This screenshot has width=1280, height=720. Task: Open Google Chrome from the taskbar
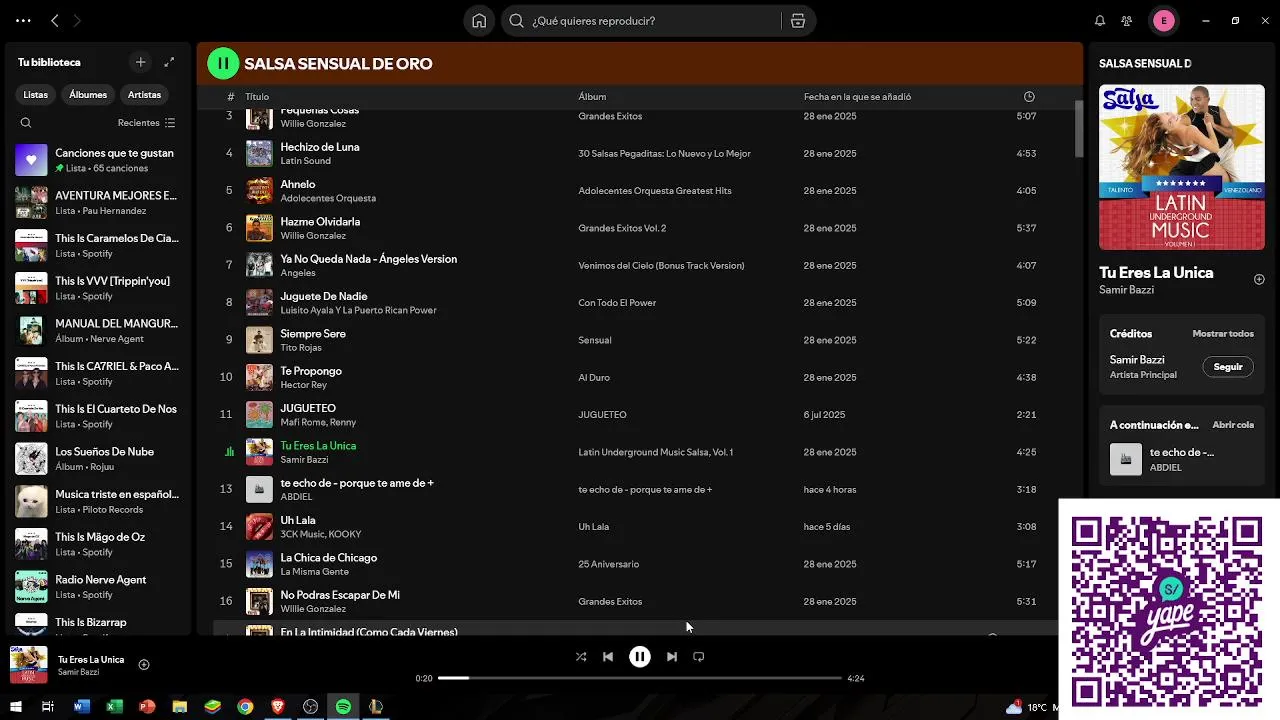click(245, 707)
